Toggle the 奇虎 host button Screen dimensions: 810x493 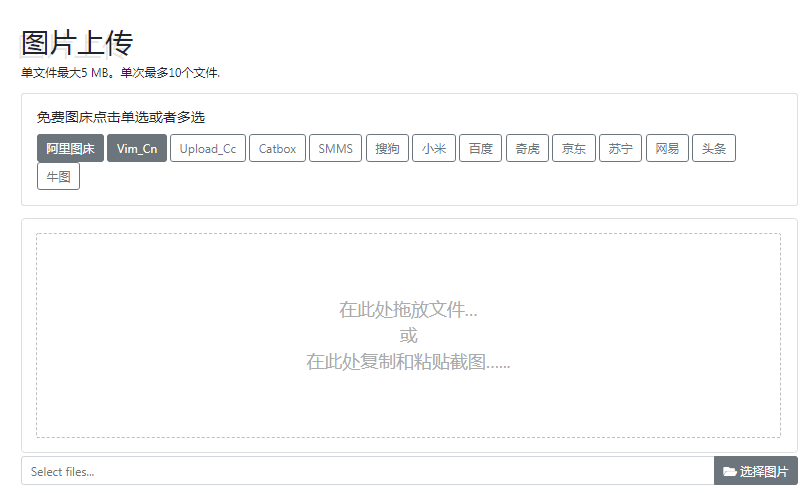pos(527,149)
